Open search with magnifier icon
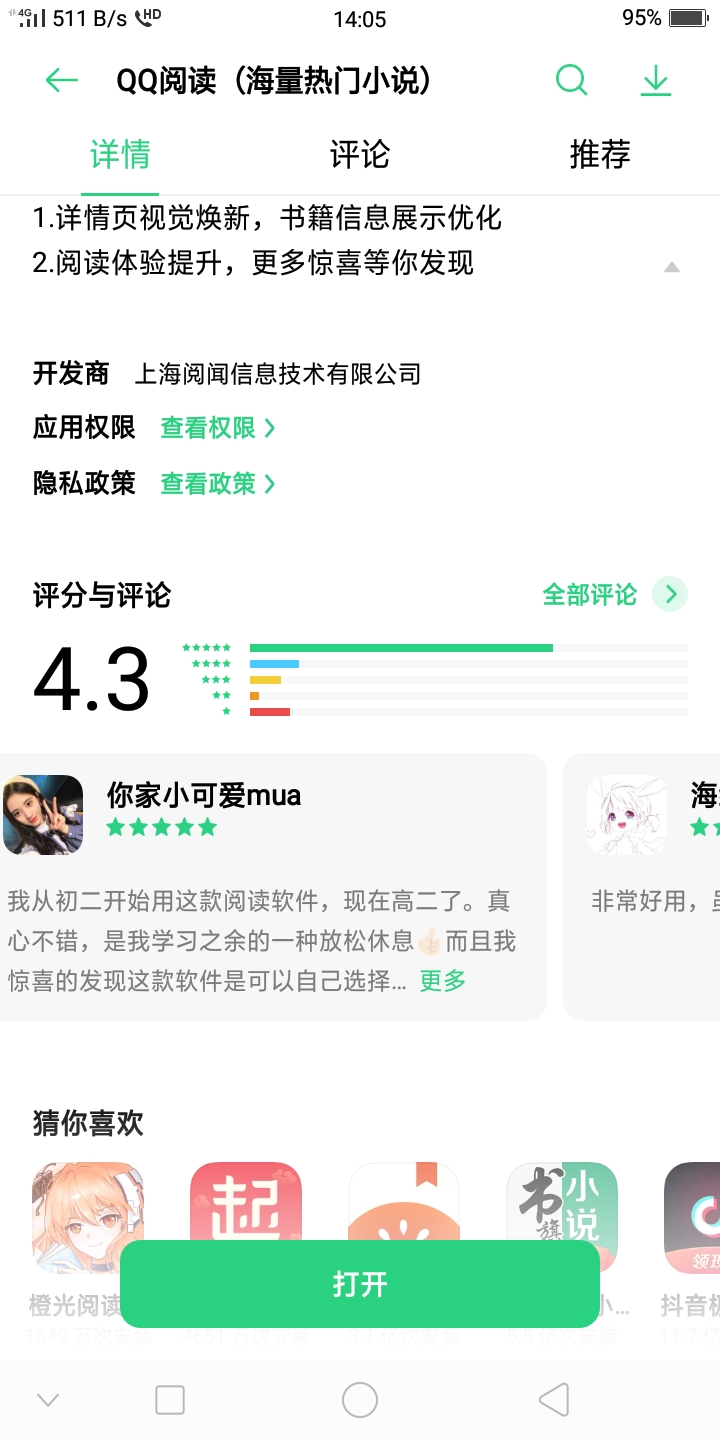Screen dimensions: 720x1440 (x=571, y=80)
